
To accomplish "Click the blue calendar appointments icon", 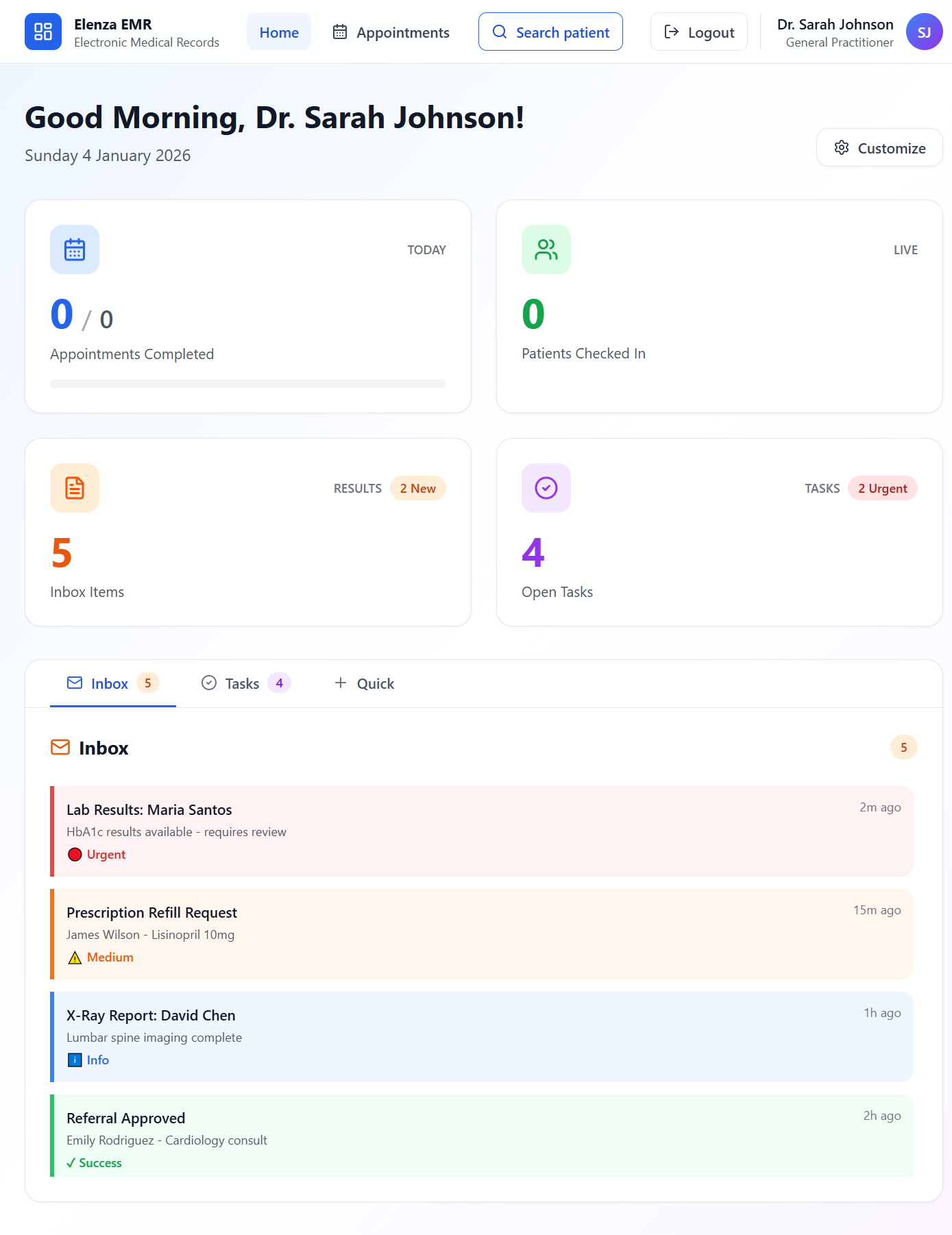I will [x=75, y=249].
